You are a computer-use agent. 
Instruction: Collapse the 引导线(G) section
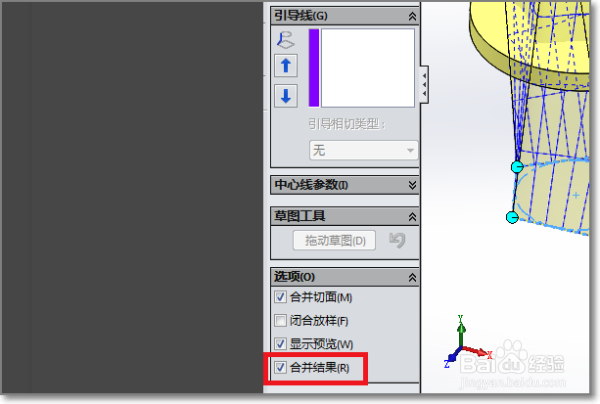click(412, 16)
